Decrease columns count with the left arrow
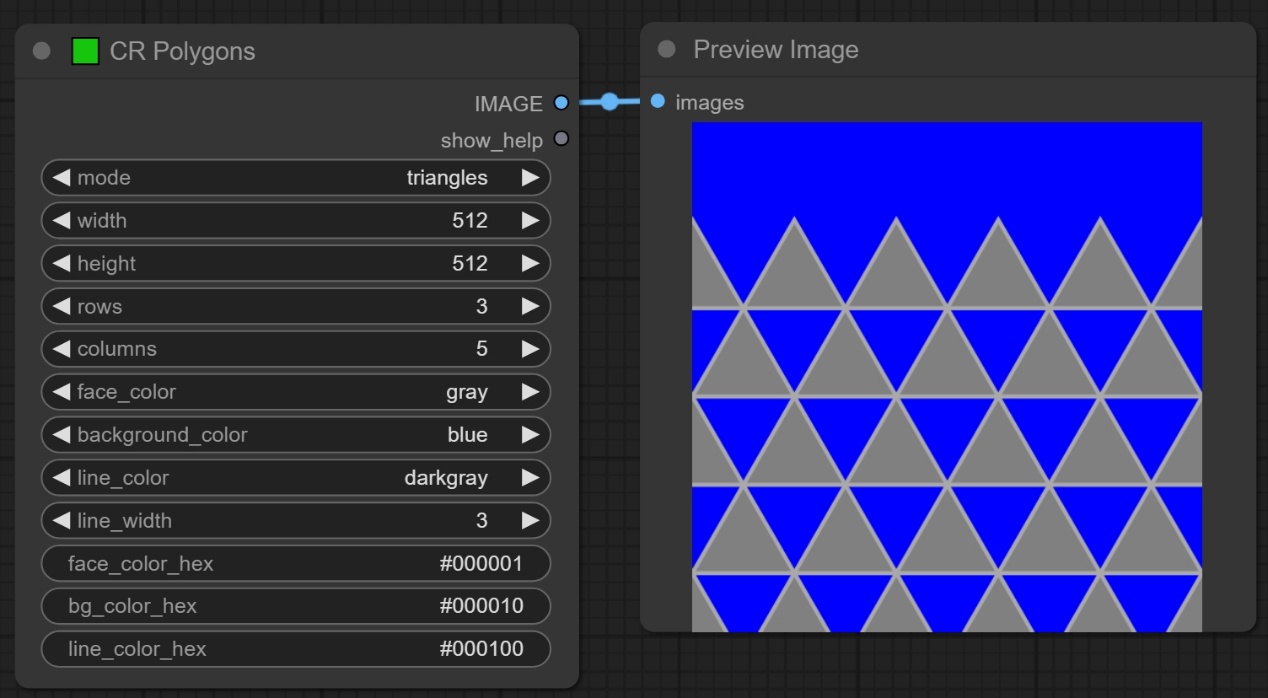The width and height of the screenshot is (1268, 698). pos(61,349)
